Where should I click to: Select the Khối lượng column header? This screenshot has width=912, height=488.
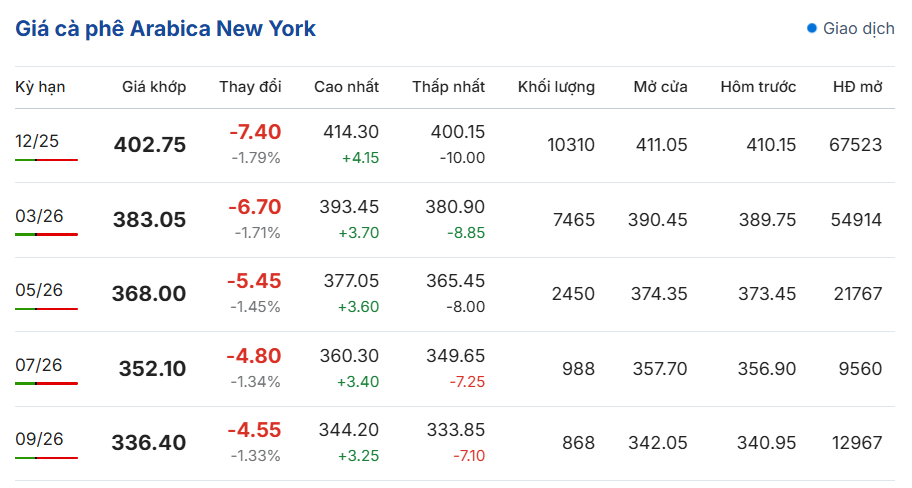click(556, 87)
